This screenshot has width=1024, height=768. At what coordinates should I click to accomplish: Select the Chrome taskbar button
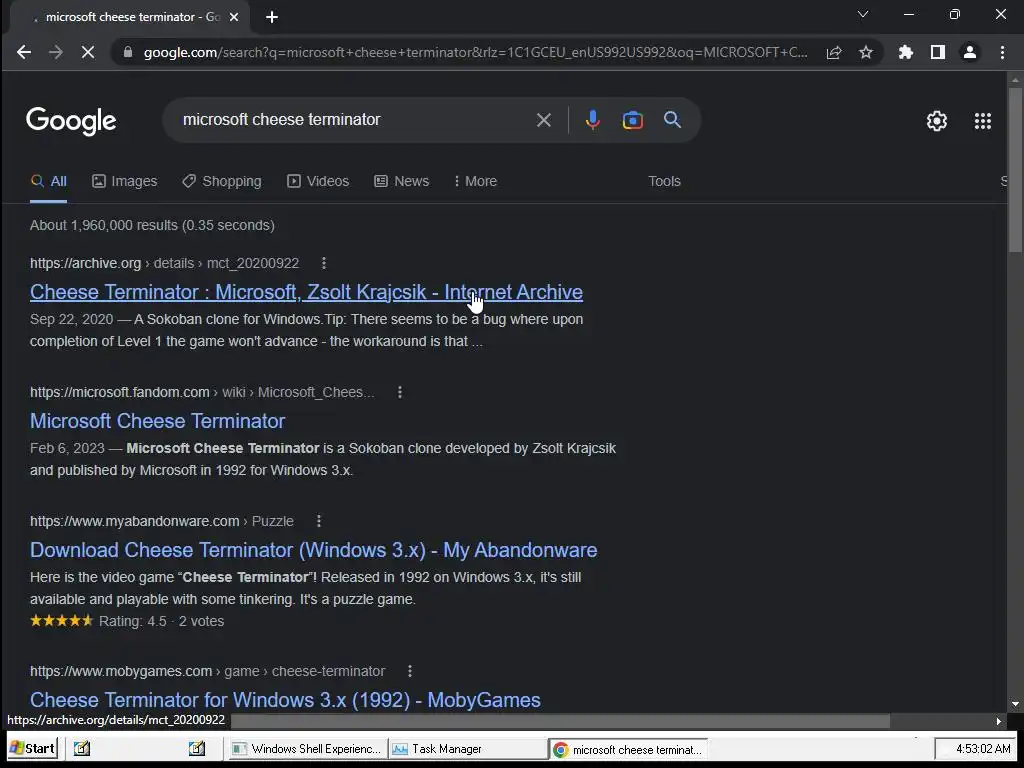(x=628, y=749)
